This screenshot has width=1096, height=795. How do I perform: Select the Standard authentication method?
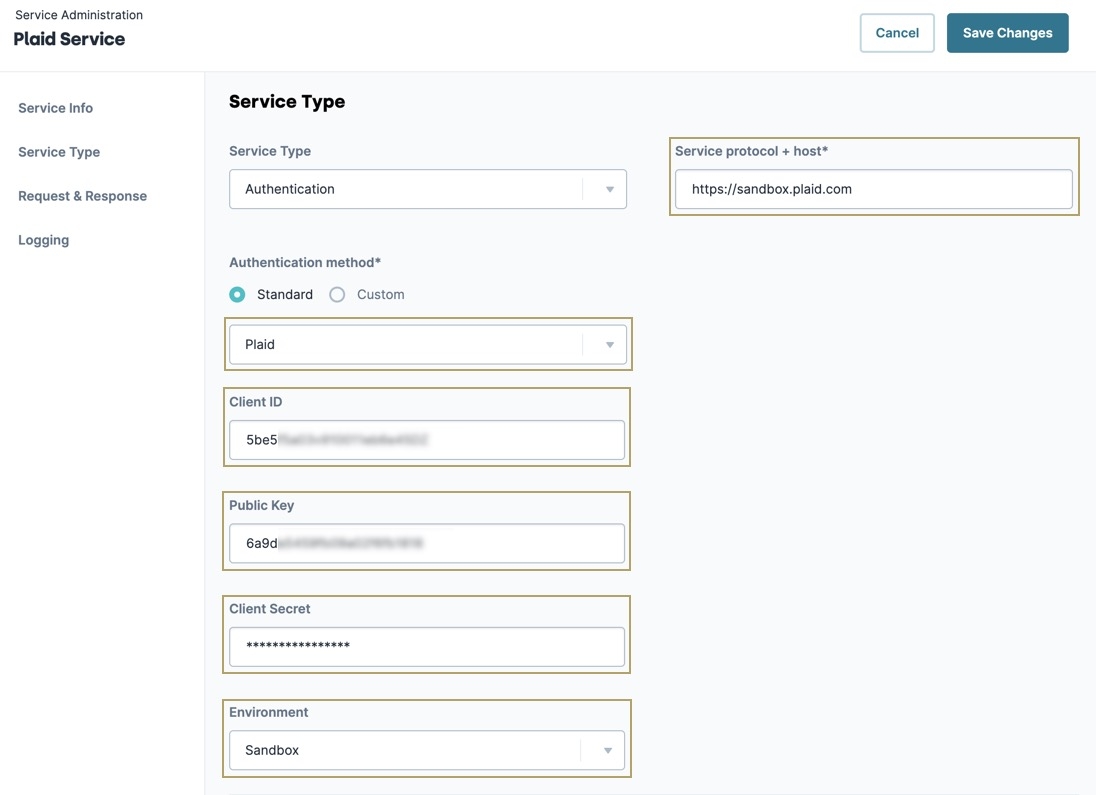(x=238, y=294)
